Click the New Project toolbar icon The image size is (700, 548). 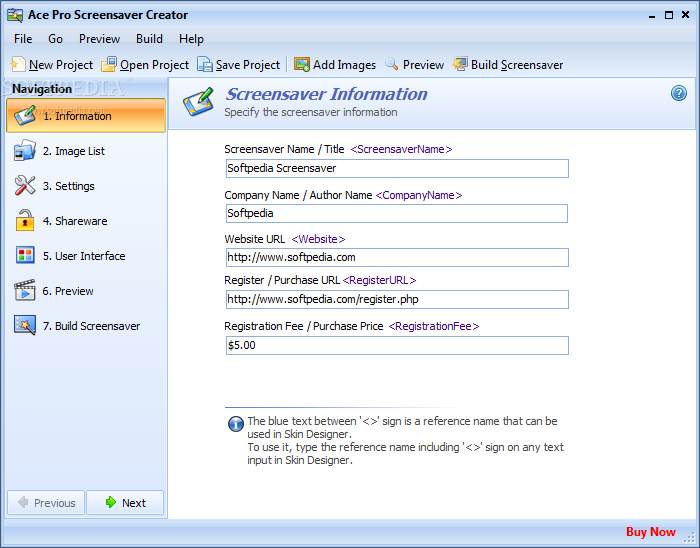(18, 65)
